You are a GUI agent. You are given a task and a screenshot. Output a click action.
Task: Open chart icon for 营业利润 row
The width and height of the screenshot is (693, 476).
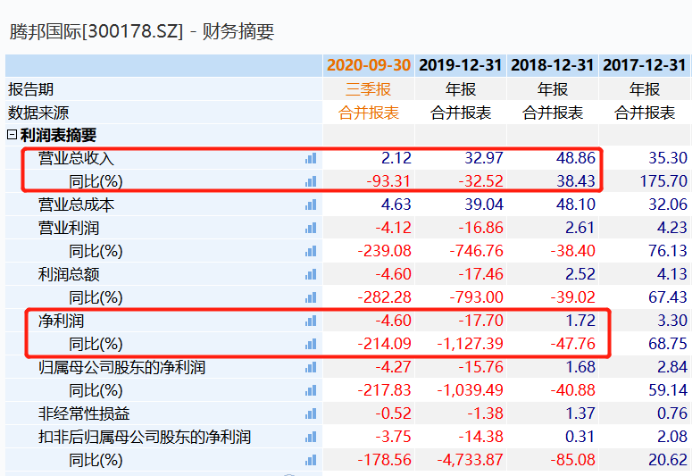[311, 228]
